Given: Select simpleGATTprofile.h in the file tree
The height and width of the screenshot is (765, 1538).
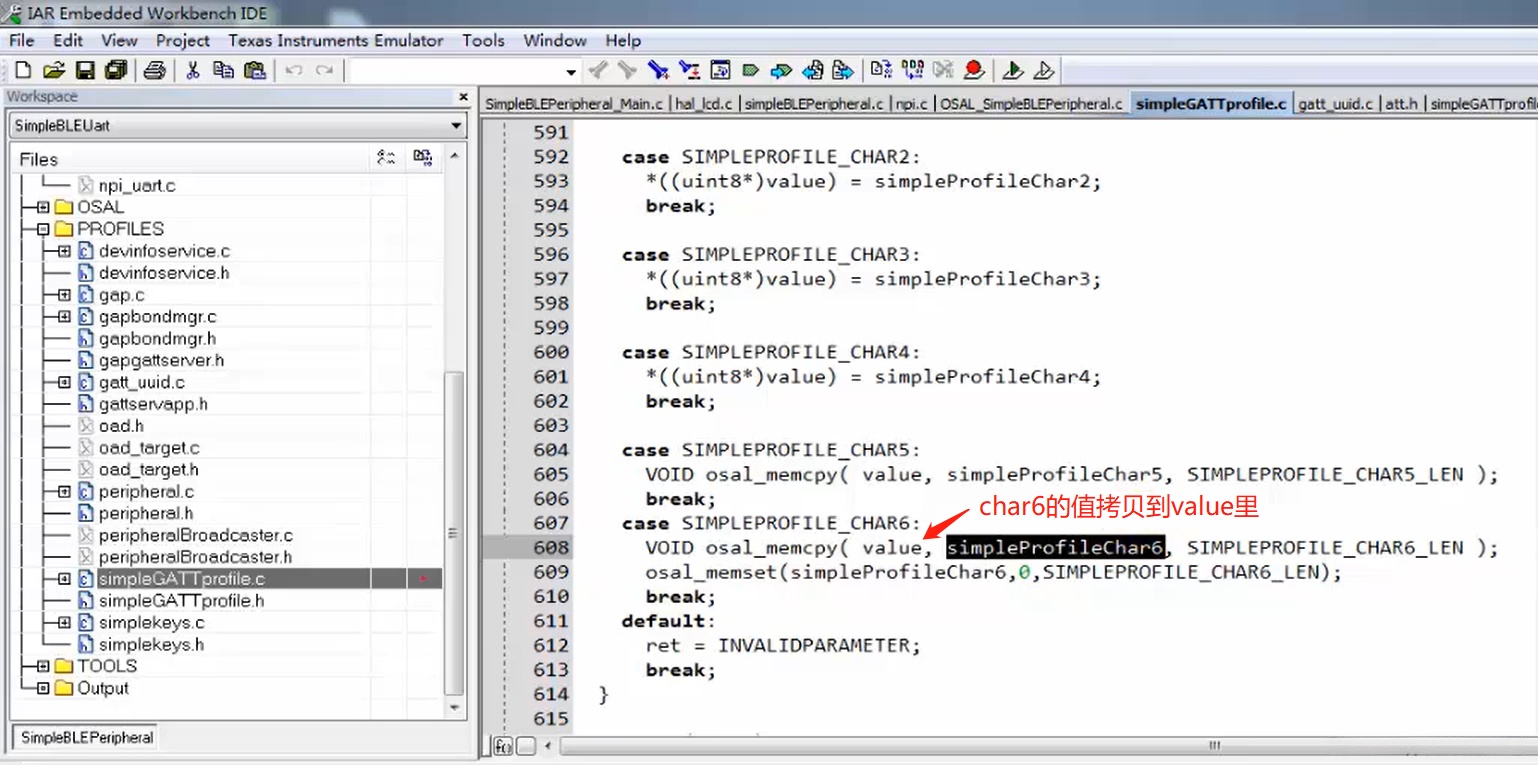Looking at the screenshot, I should click(181, 601).
